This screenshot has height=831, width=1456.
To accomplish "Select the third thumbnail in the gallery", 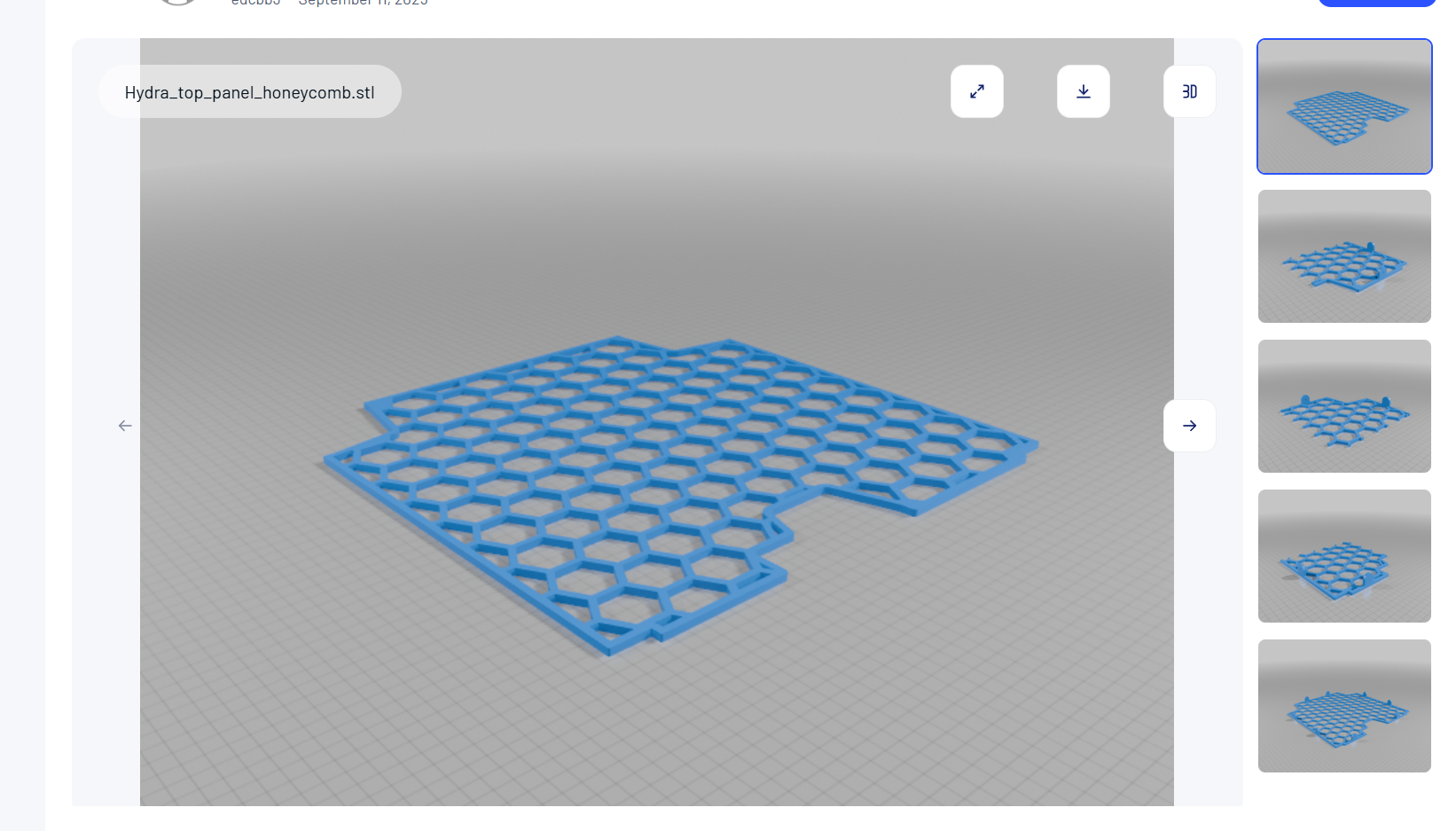I will (x=1344, y=406).
